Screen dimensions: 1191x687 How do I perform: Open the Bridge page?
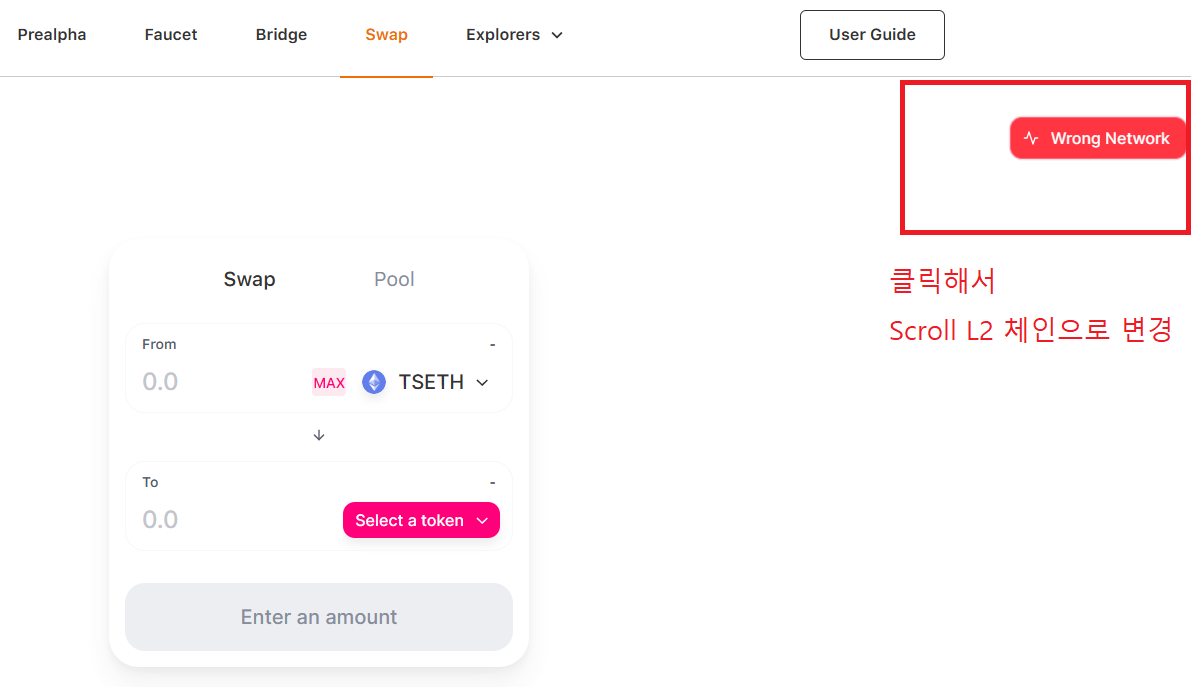pyautogui.click(x=281, y=35)
